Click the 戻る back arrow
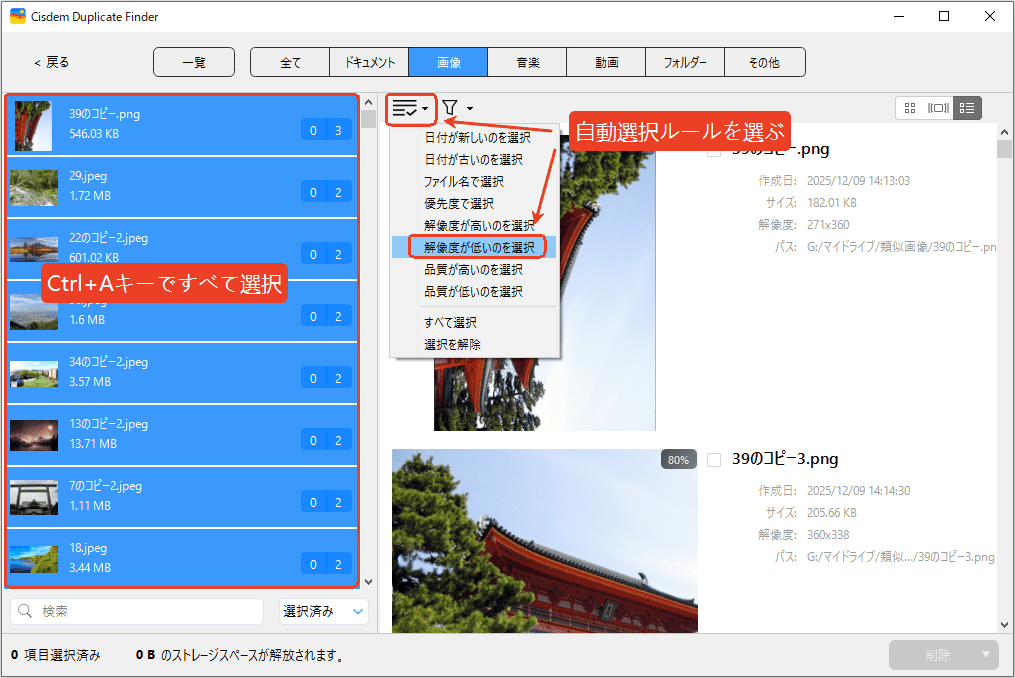 tap(38, 62)
